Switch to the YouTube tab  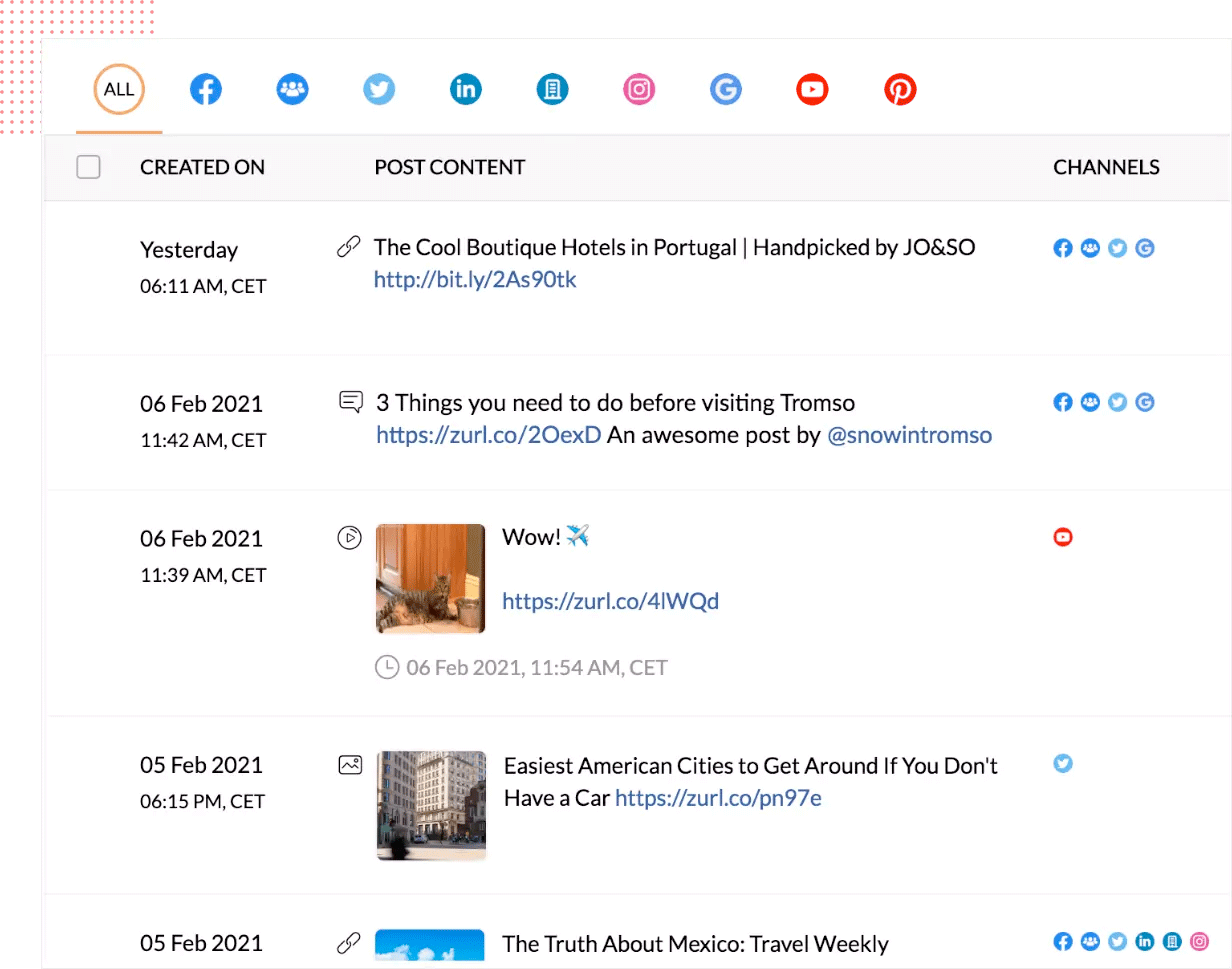pos(812,90)
